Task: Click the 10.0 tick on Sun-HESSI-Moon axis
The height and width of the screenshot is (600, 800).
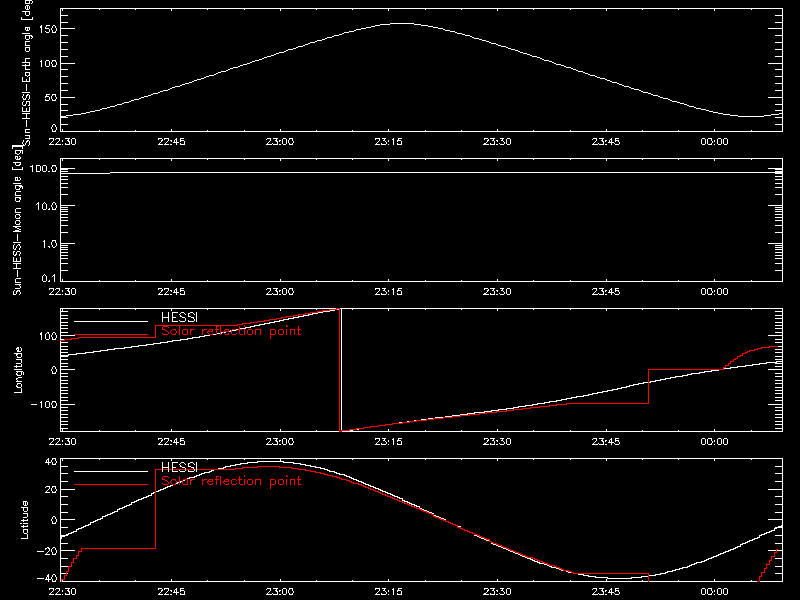Action: pos(46,206)
